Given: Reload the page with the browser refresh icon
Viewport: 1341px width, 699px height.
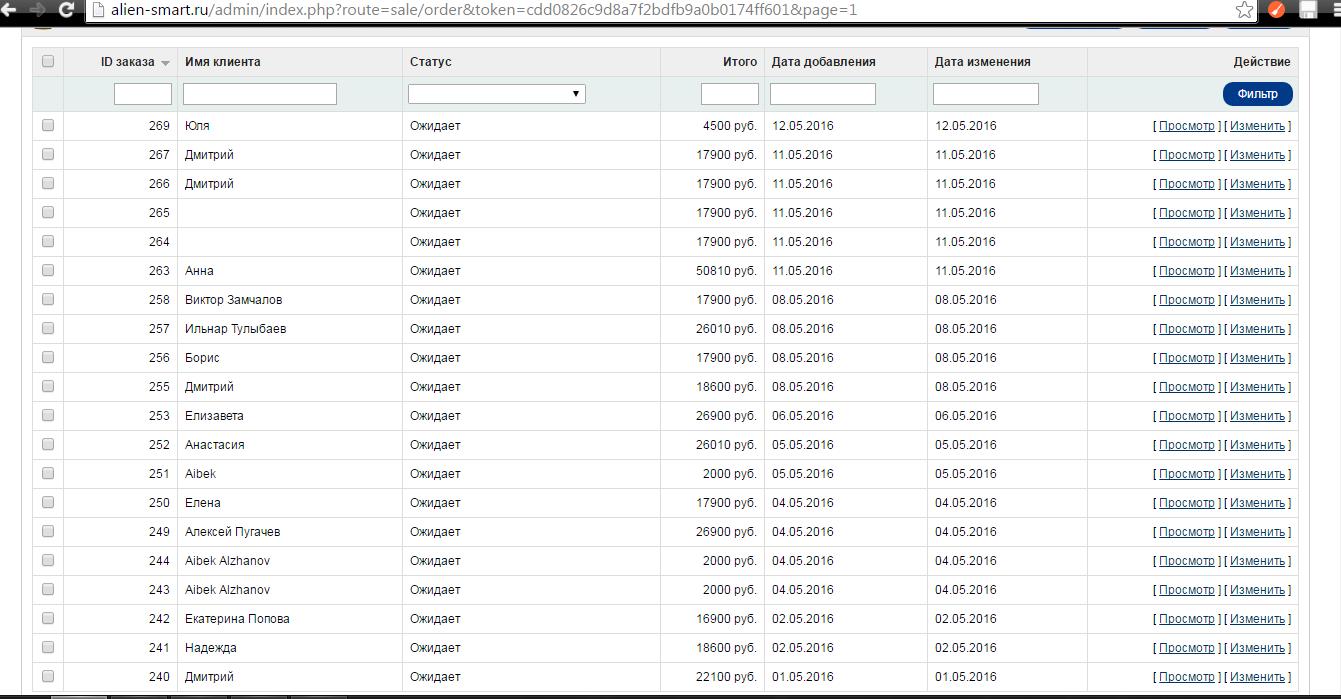Looking at the screenshot, I should [x=66, y=10].
